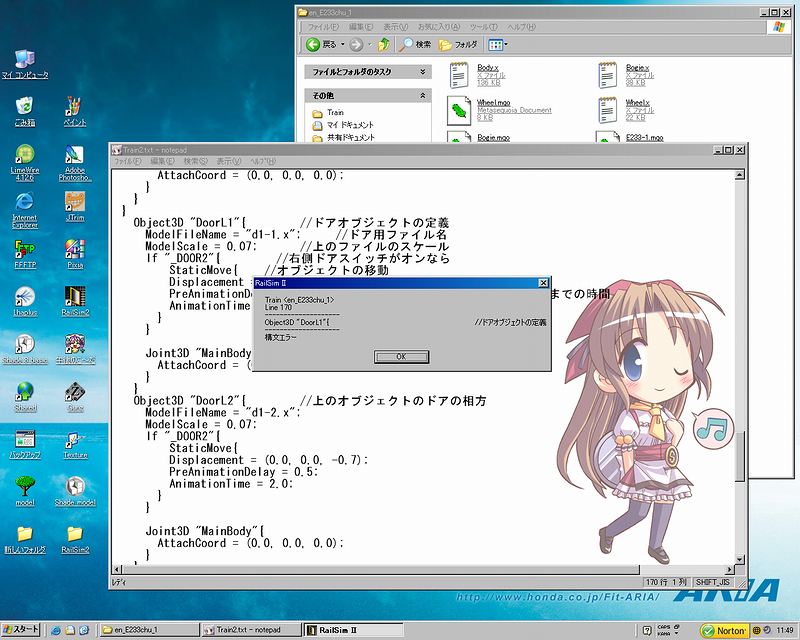Switch to RailSim II taskbar button
The height and width of the screenshot is (640, 800).
pos(354,630)
